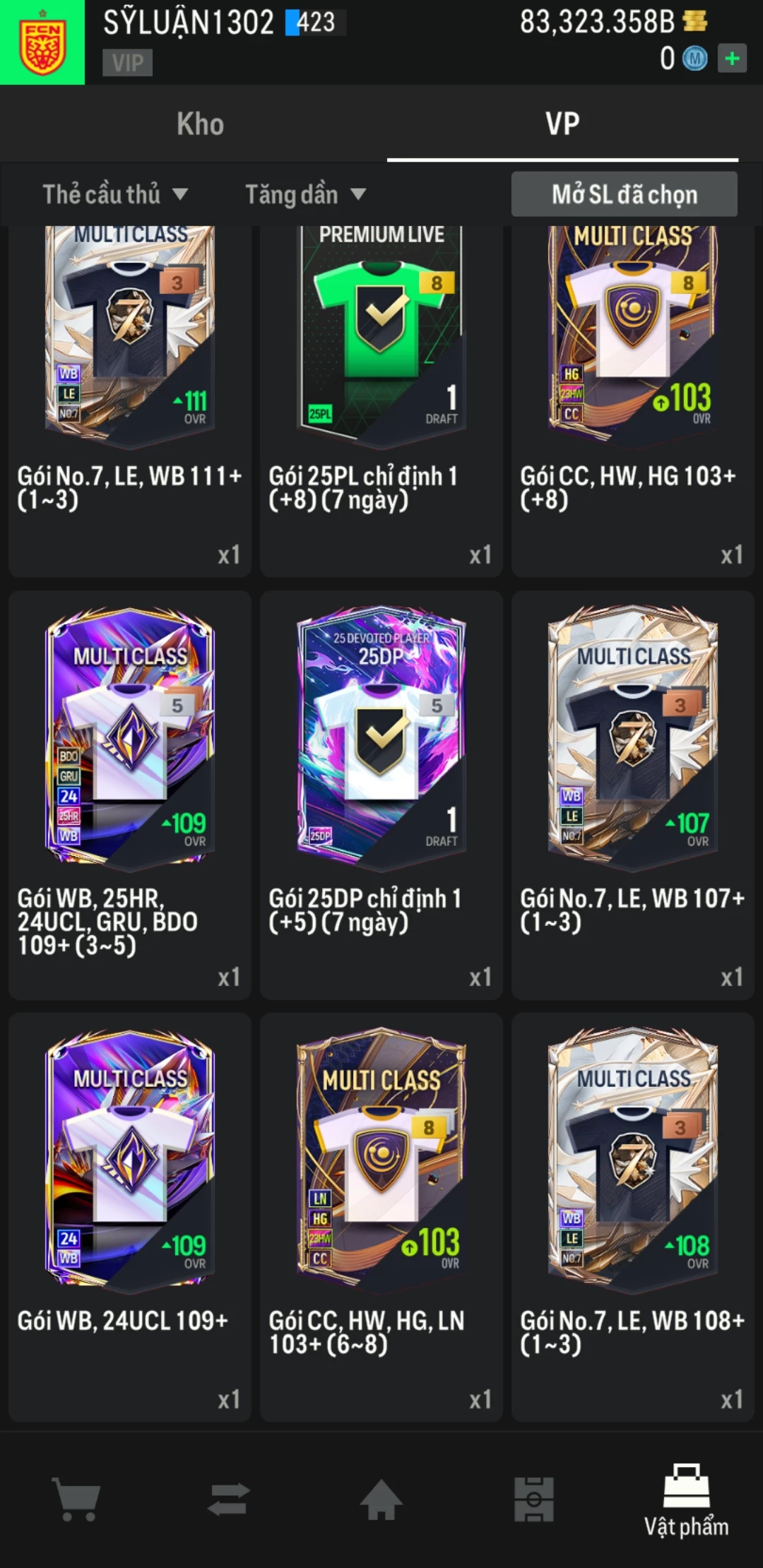Select Gói WB, 24UCL 109+ pack
763x1568 pixels.
tap(130, 1218)
